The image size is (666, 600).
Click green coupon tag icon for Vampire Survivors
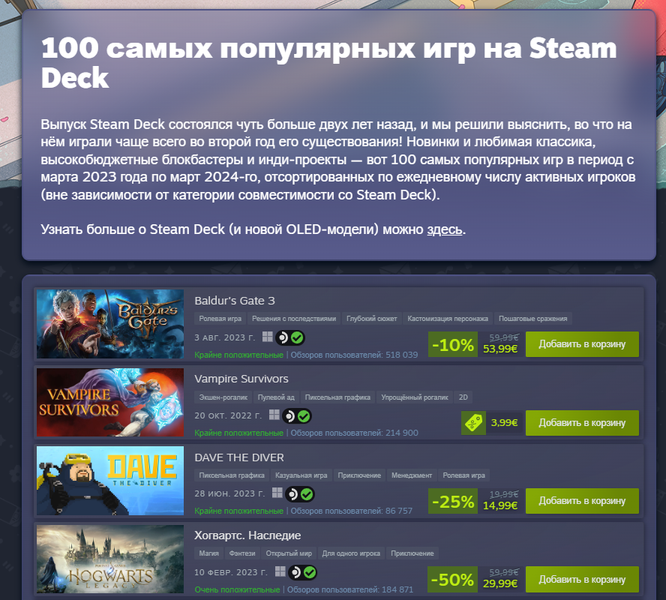click(474, 423)
